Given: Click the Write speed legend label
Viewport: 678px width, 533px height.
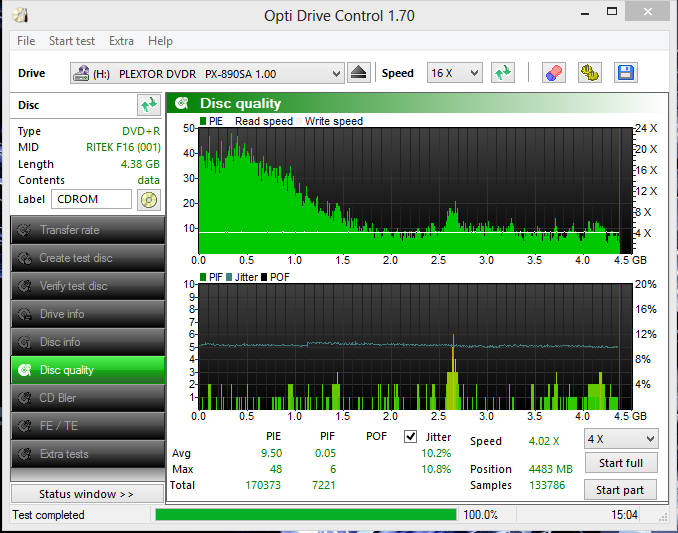Looking at the screenshot, I should click(333, 121).
